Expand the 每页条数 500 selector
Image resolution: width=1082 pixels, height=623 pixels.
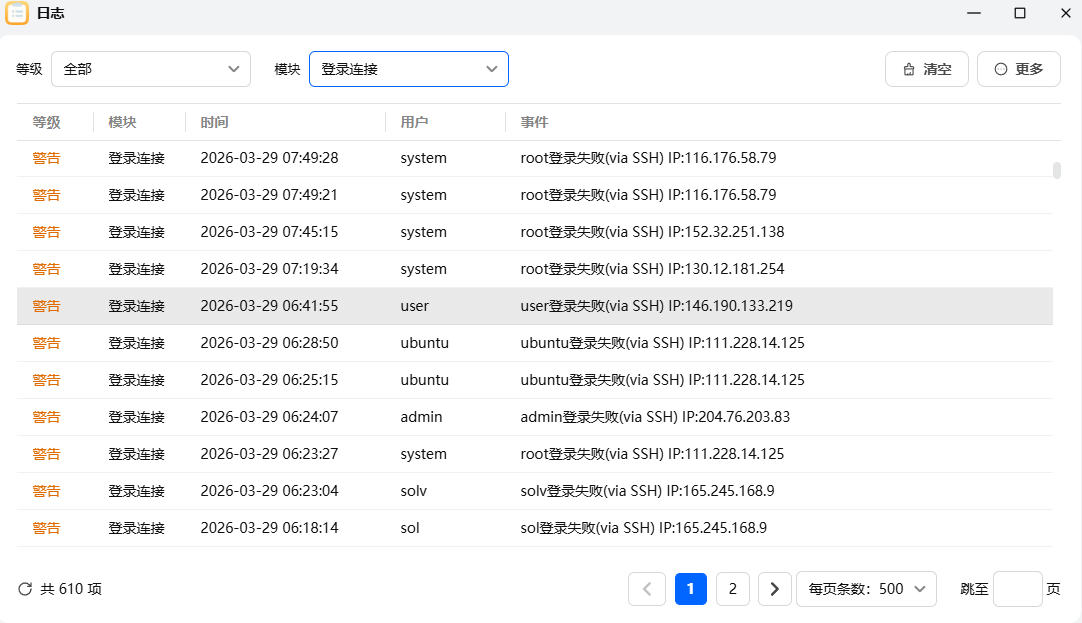(x=866, y=589)
